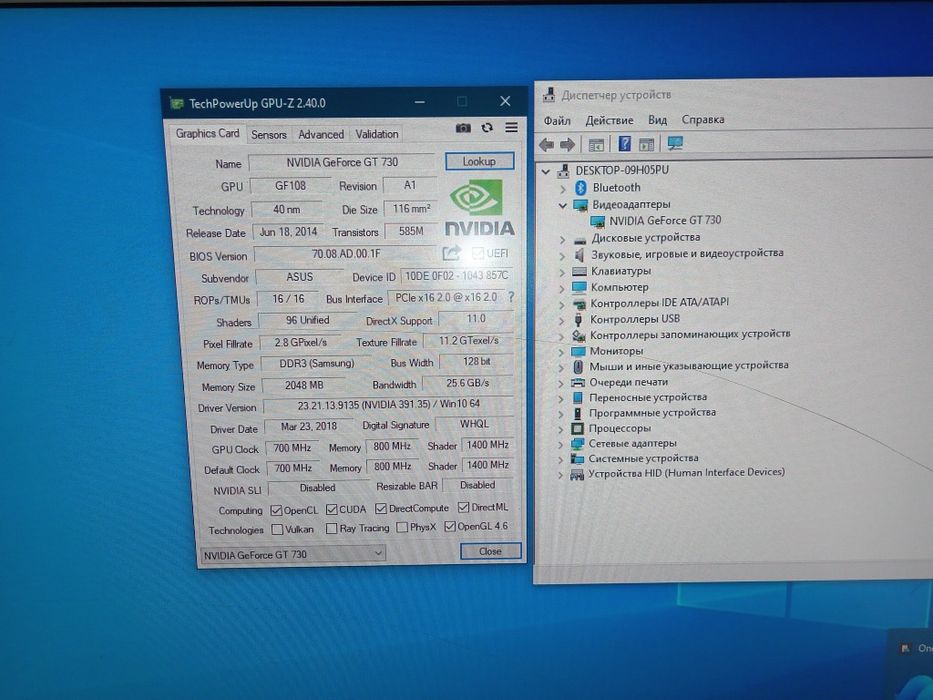The image size is (933, 700).
Task: Click the Дисковые устройства disk icon
Action: pos(580,239)
